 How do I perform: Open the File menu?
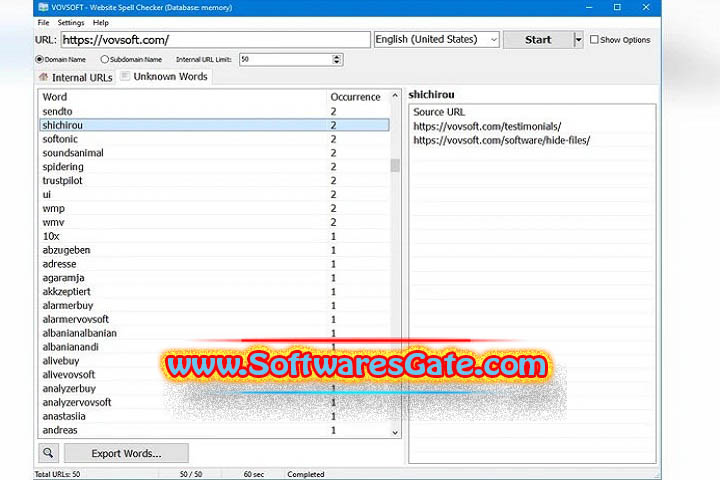click(43, 23)
